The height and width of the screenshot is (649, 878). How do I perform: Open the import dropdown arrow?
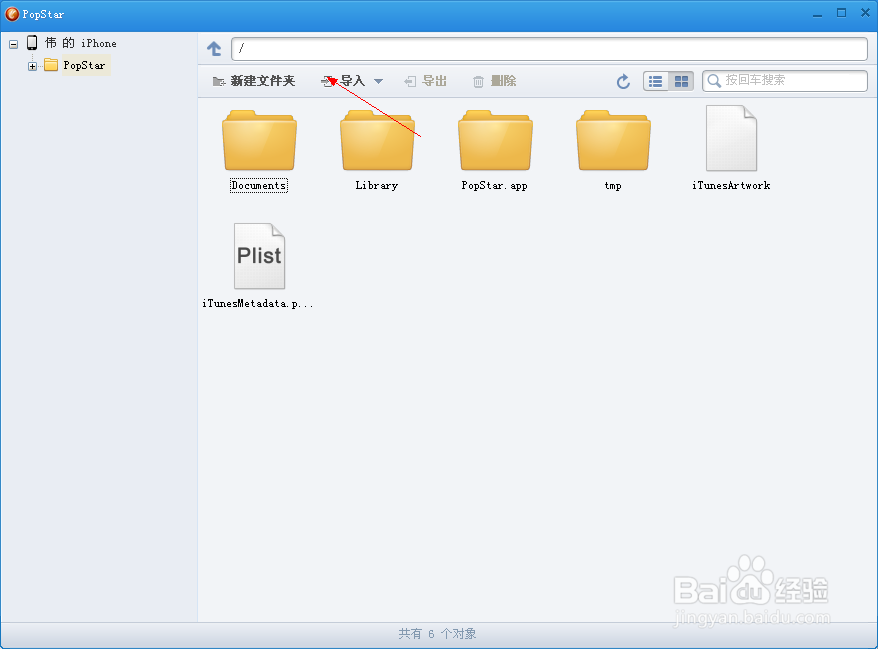(x=379, y=82)
